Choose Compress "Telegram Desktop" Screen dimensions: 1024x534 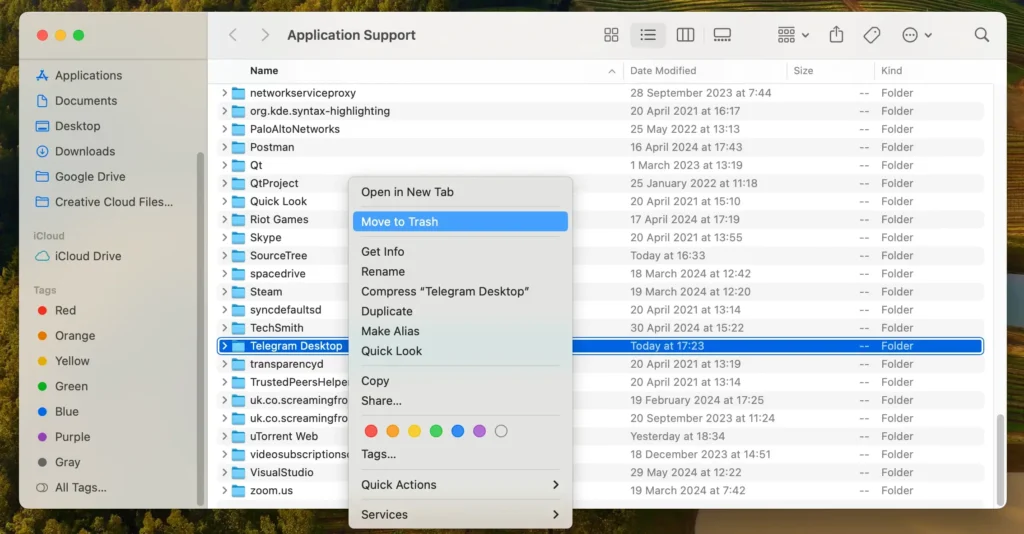(x=460, y=292)
